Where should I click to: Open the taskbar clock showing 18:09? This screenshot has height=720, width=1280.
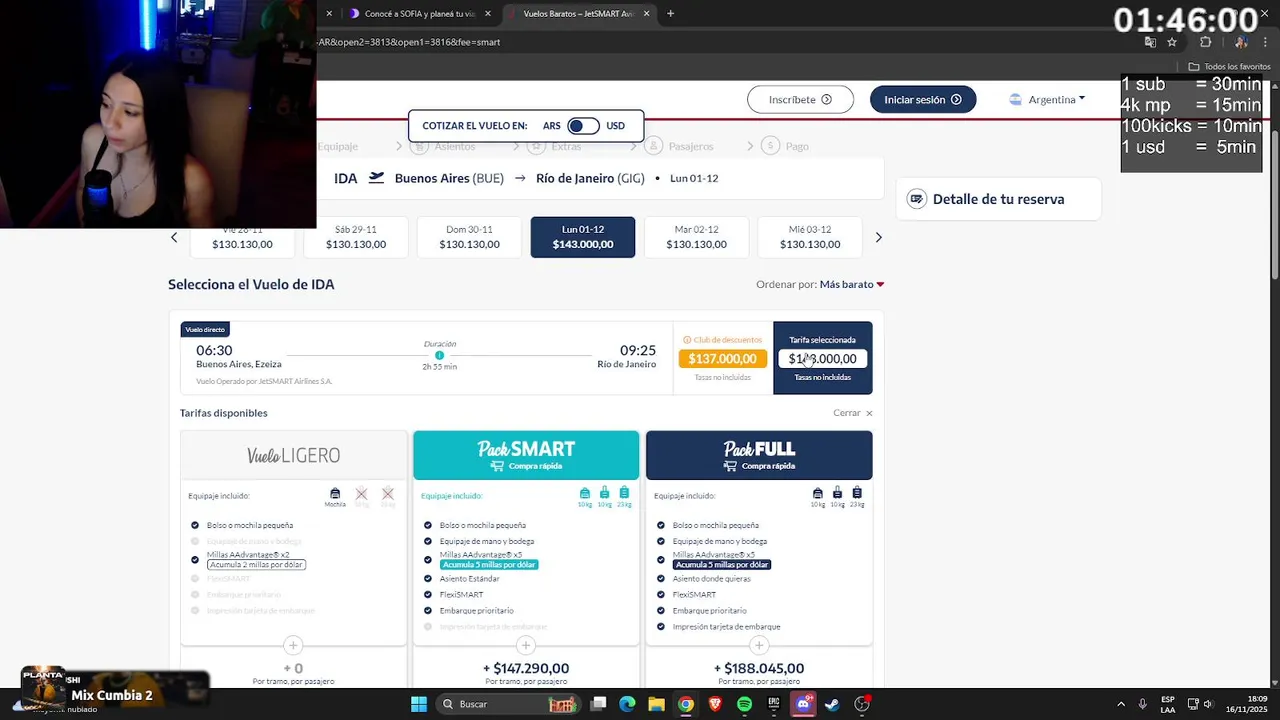(1247, 704)
